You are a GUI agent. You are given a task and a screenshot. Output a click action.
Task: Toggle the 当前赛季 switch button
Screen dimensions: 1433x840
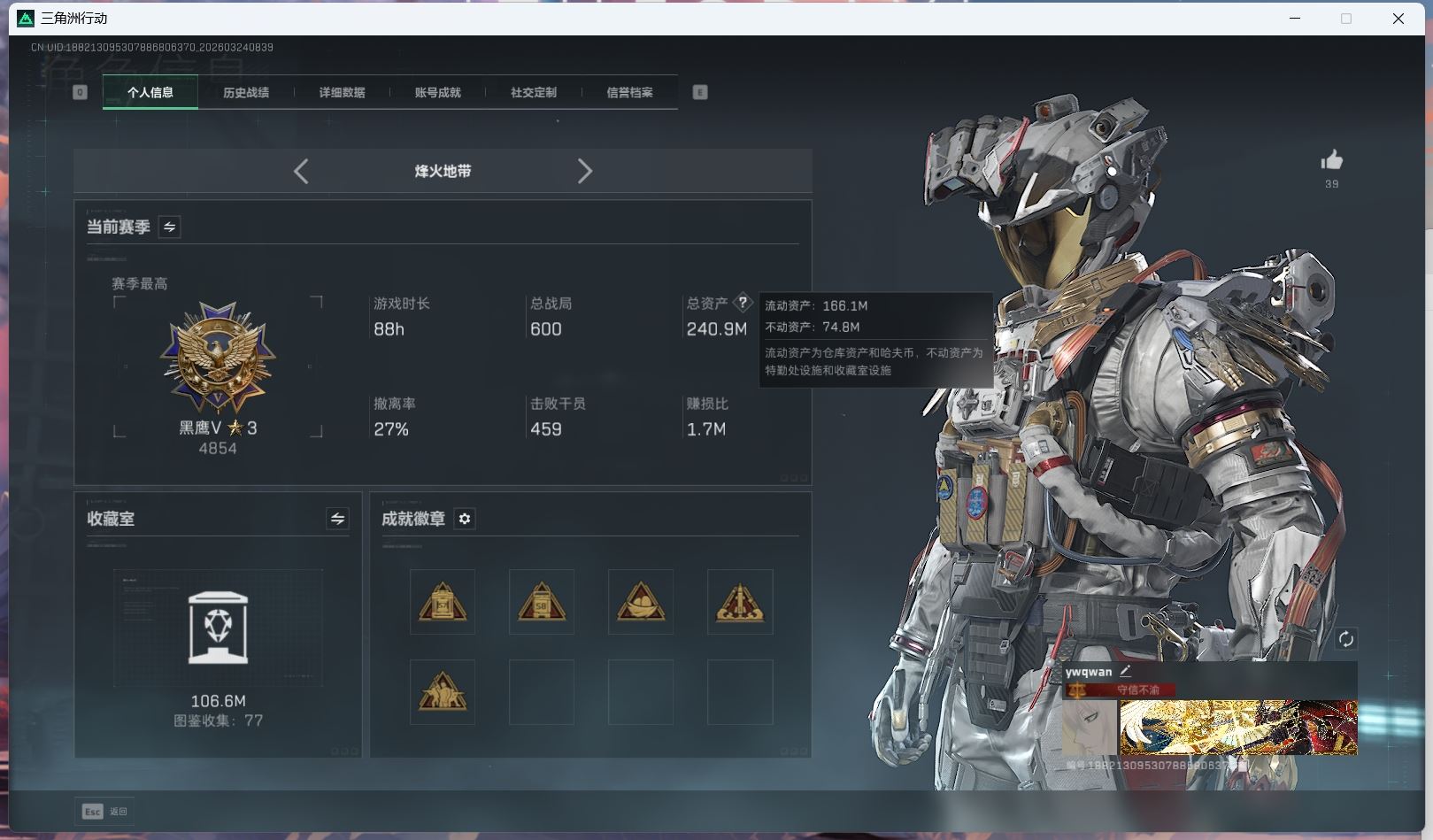tap(169, 227)
